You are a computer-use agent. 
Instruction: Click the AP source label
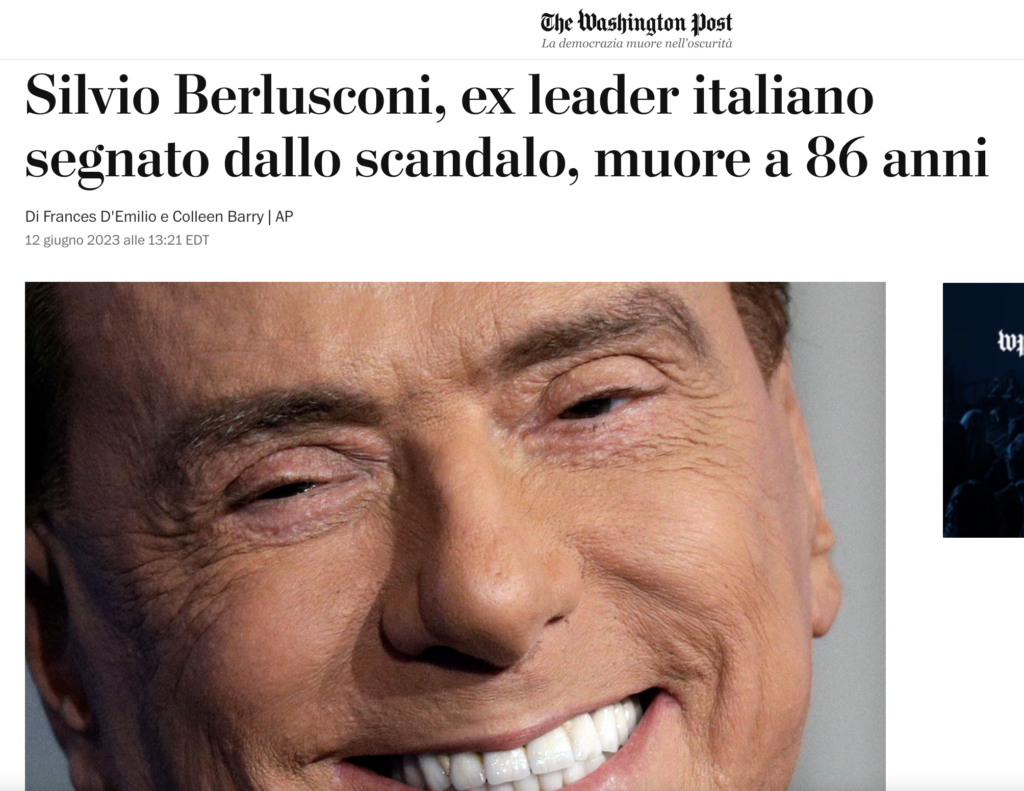284,216
